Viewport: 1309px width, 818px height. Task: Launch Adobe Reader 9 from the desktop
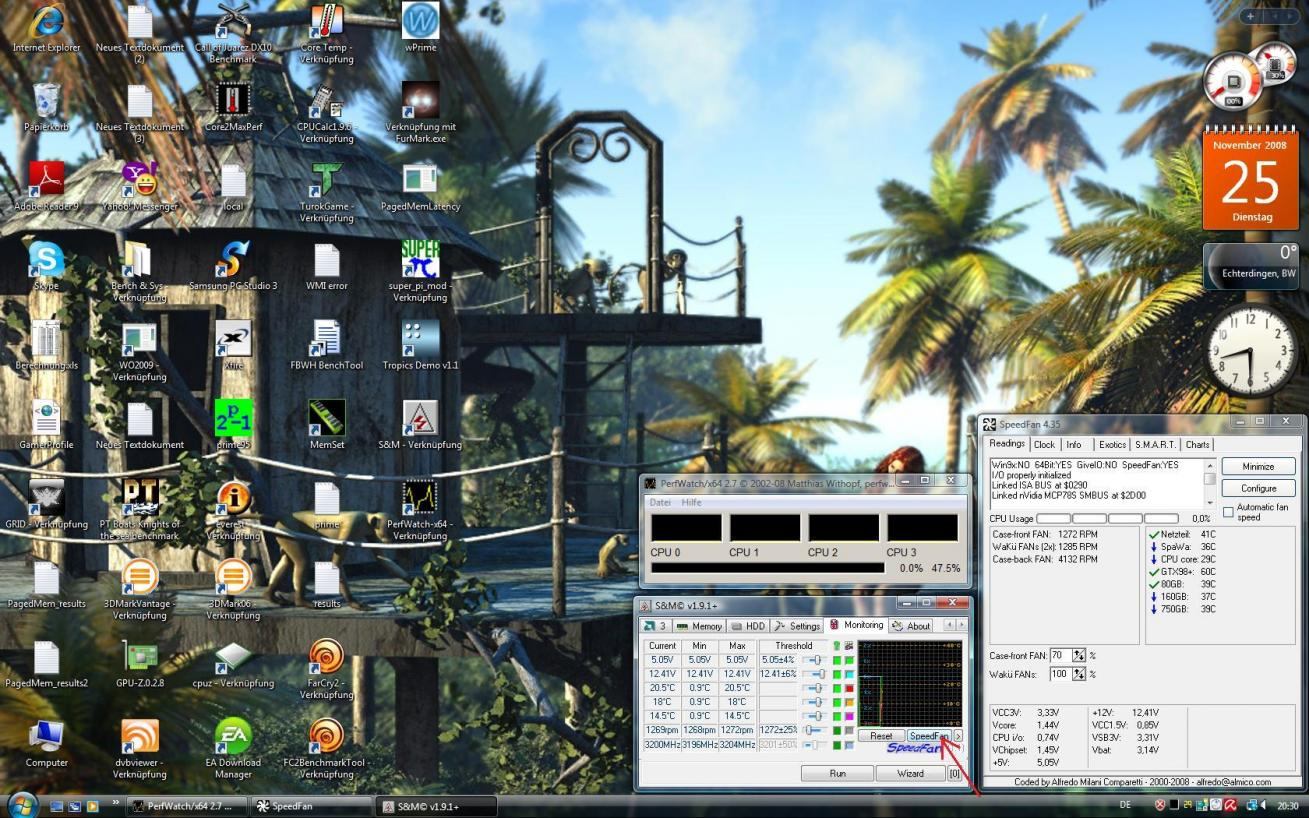pyautogui.click(x=46, y=186)
